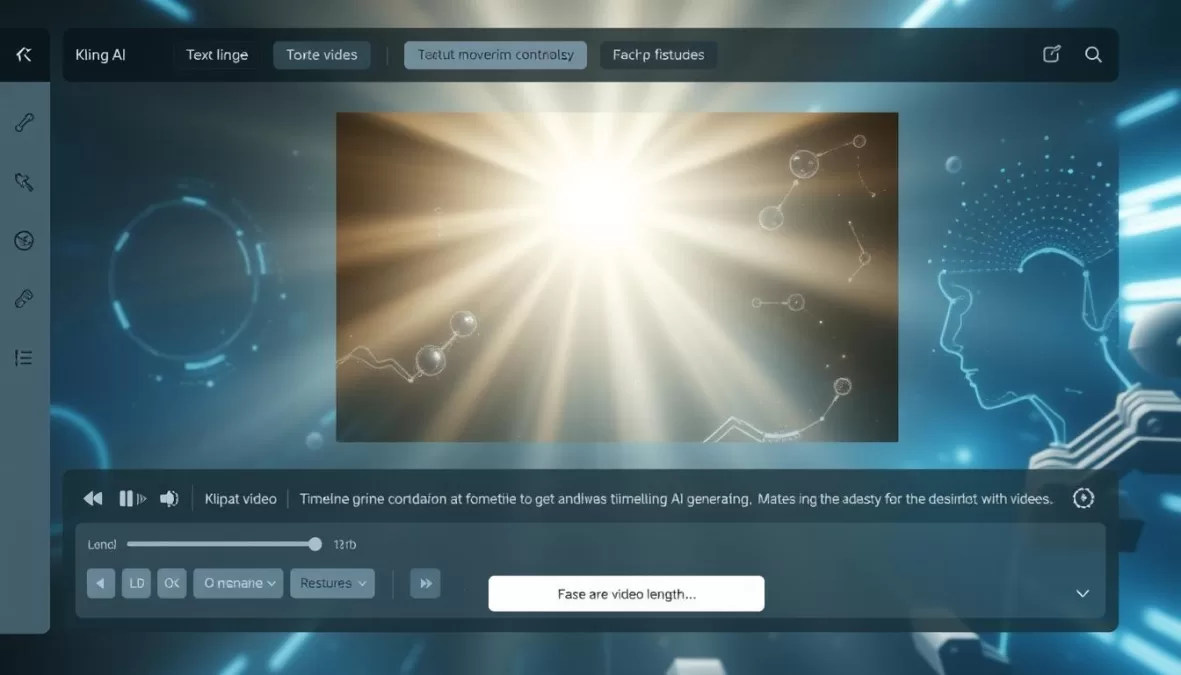Pause playback with the pause control
Screen dimensions: 1181x675
[x=130, y=498]
